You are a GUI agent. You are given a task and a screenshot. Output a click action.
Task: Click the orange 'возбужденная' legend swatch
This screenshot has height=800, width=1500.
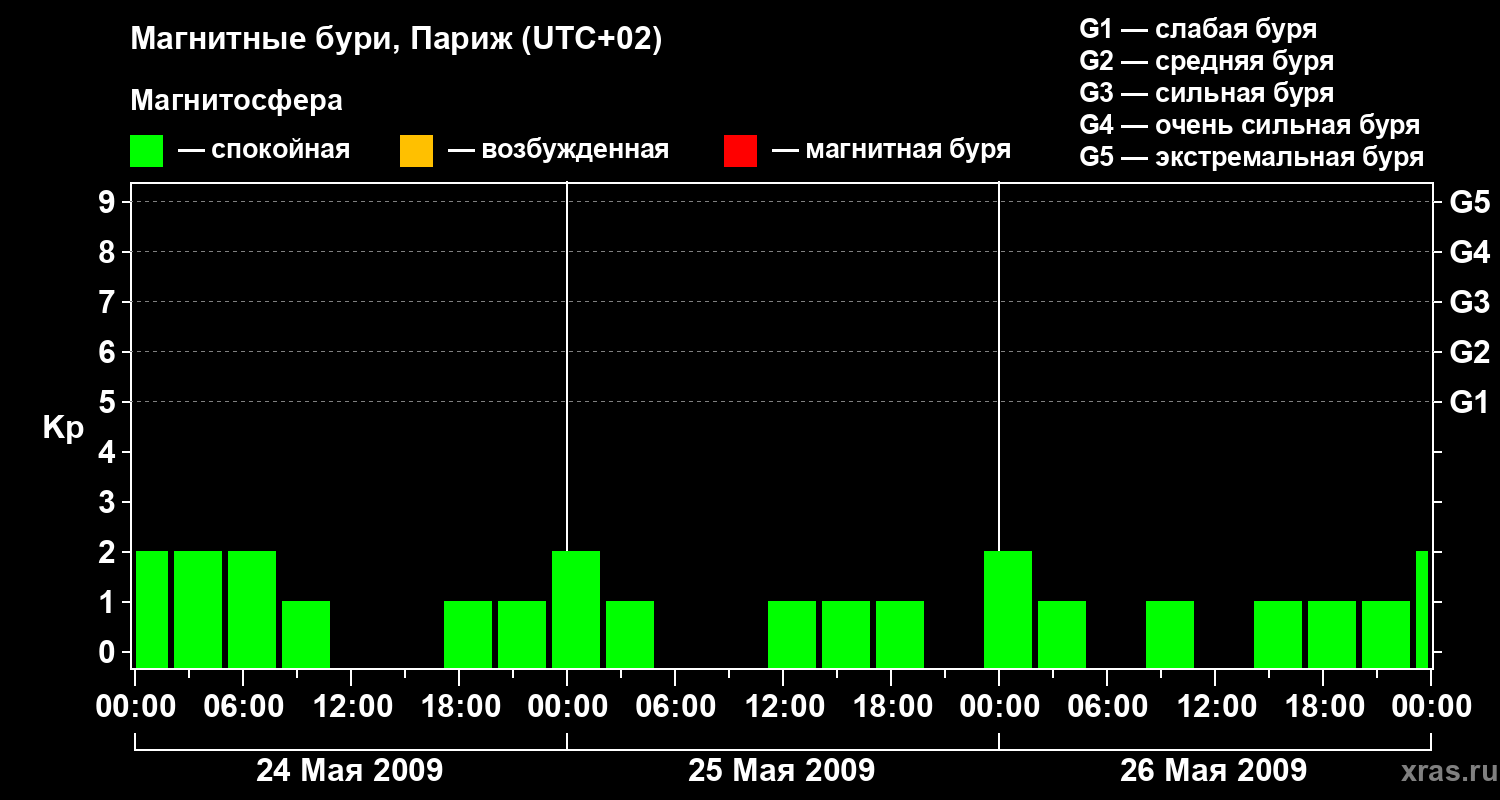pos(416,151)
